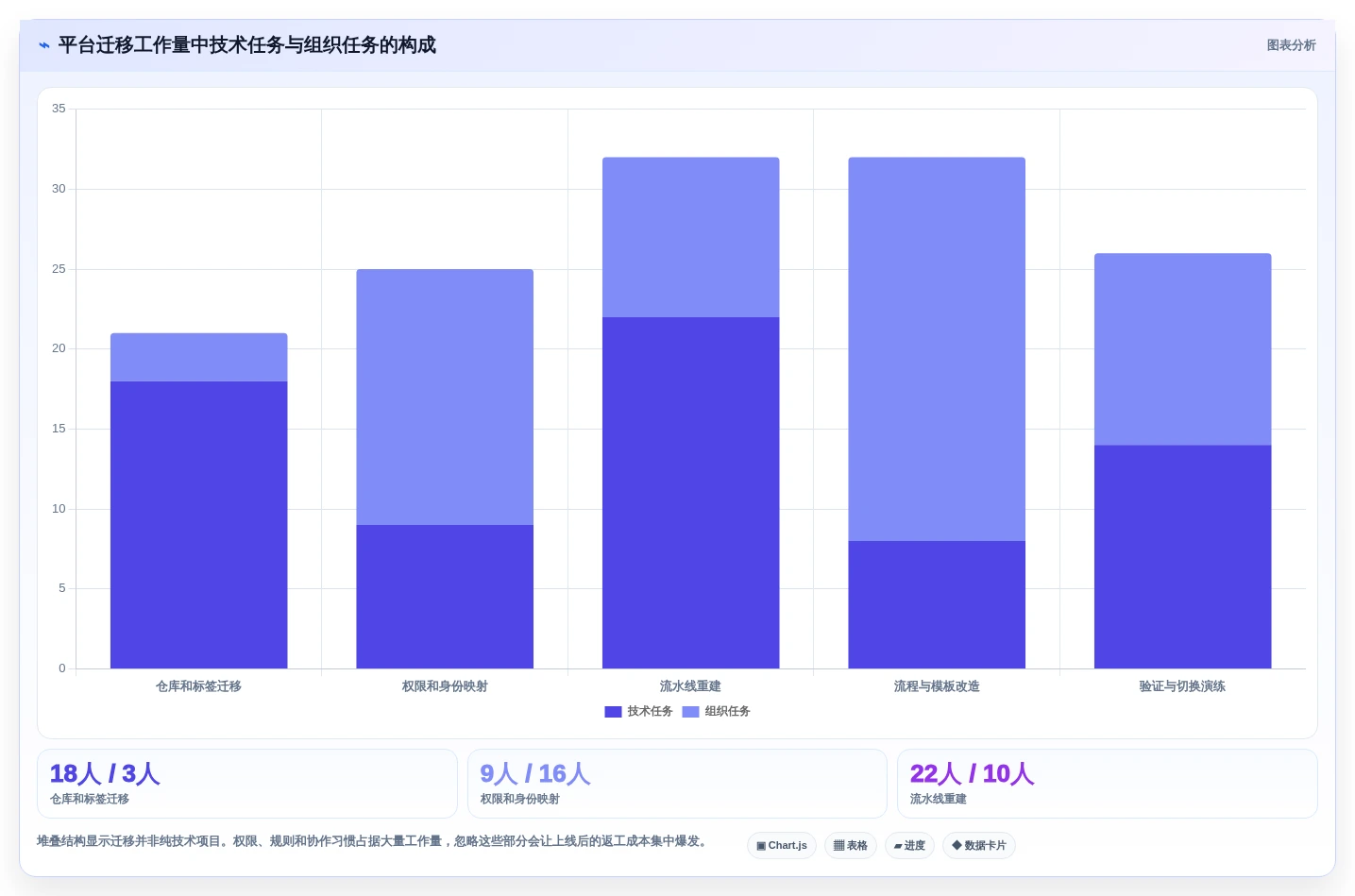Click the 权限和身份映射 axis label
1355x896 pixels.
click(x=445, y=686)
